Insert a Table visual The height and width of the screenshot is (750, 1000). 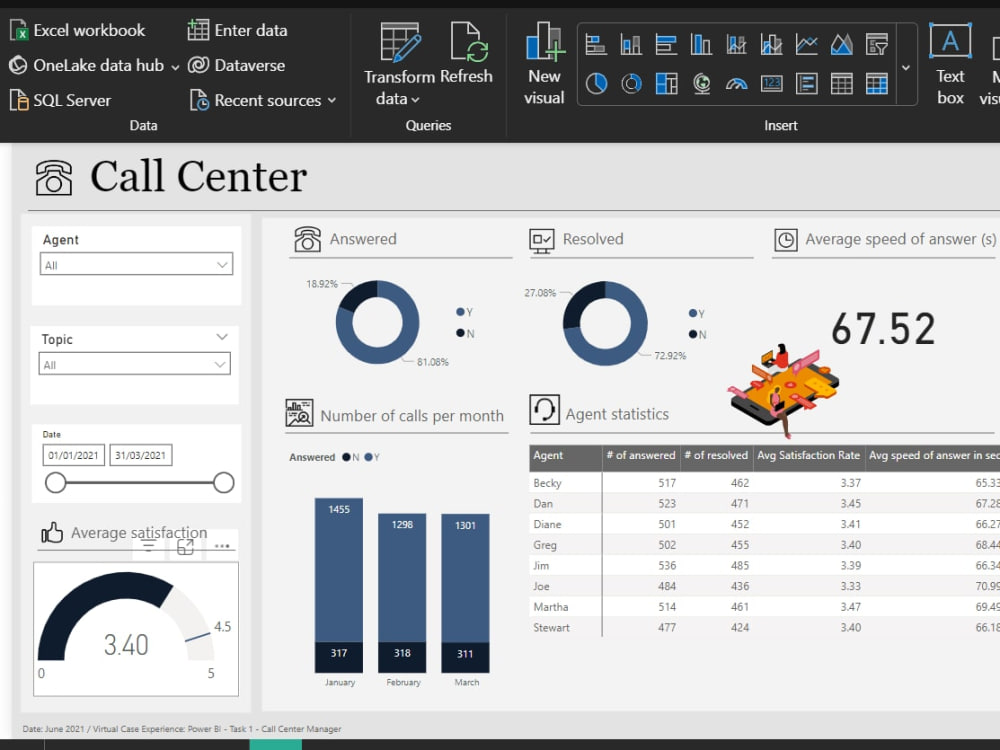(x=842, y=84)
